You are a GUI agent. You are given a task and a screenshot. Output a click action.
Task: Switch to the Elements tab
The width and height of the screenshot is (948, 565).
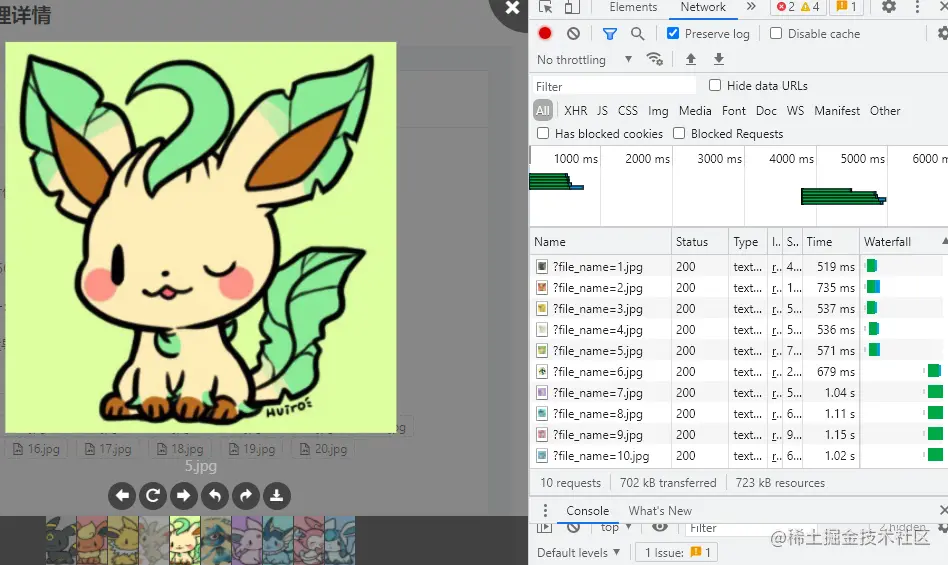pyautogui.click(x=633, y=7)
